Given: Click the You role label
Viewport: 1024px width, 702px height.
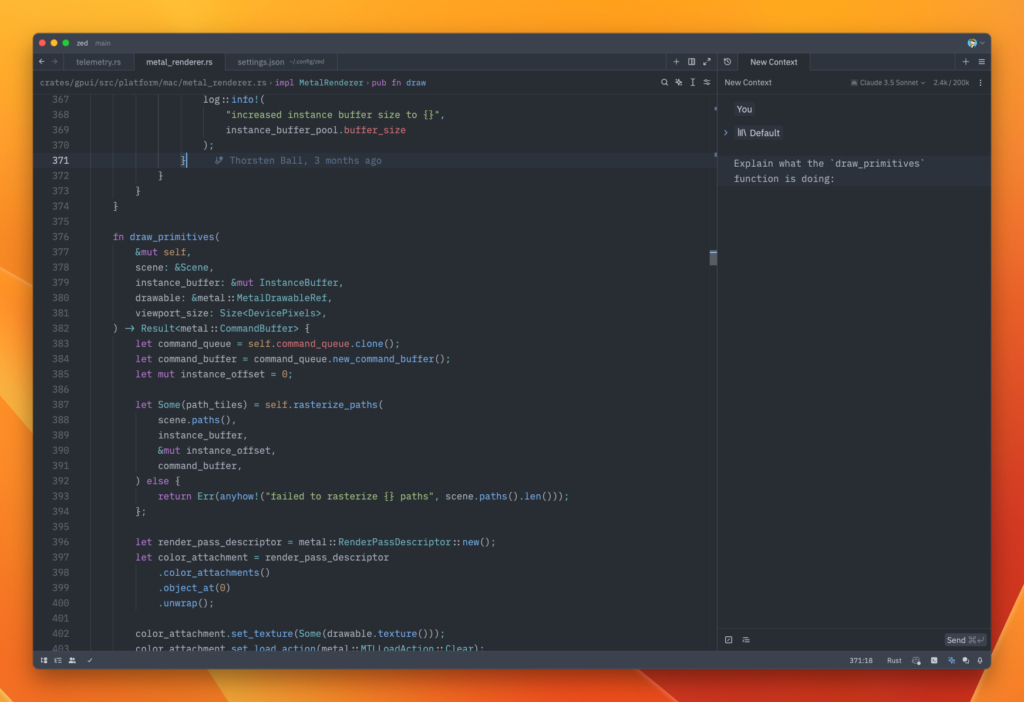Looking at the screenshot, I should (x=744, y=109).
